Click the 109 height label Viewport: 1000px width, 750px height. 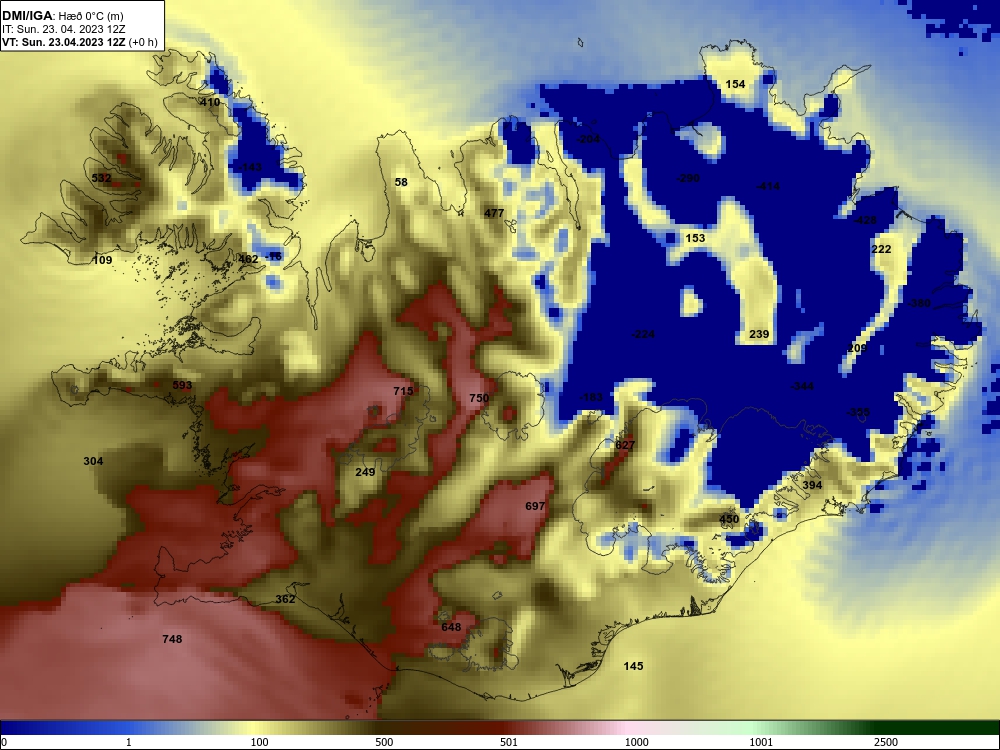tap(102, 260)
